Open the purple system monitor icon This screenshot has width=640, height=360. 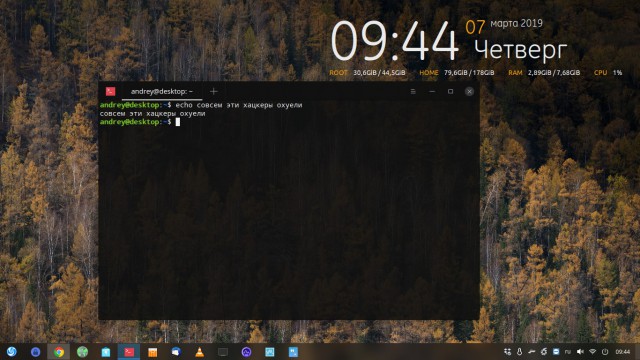(x=246, y=352)
